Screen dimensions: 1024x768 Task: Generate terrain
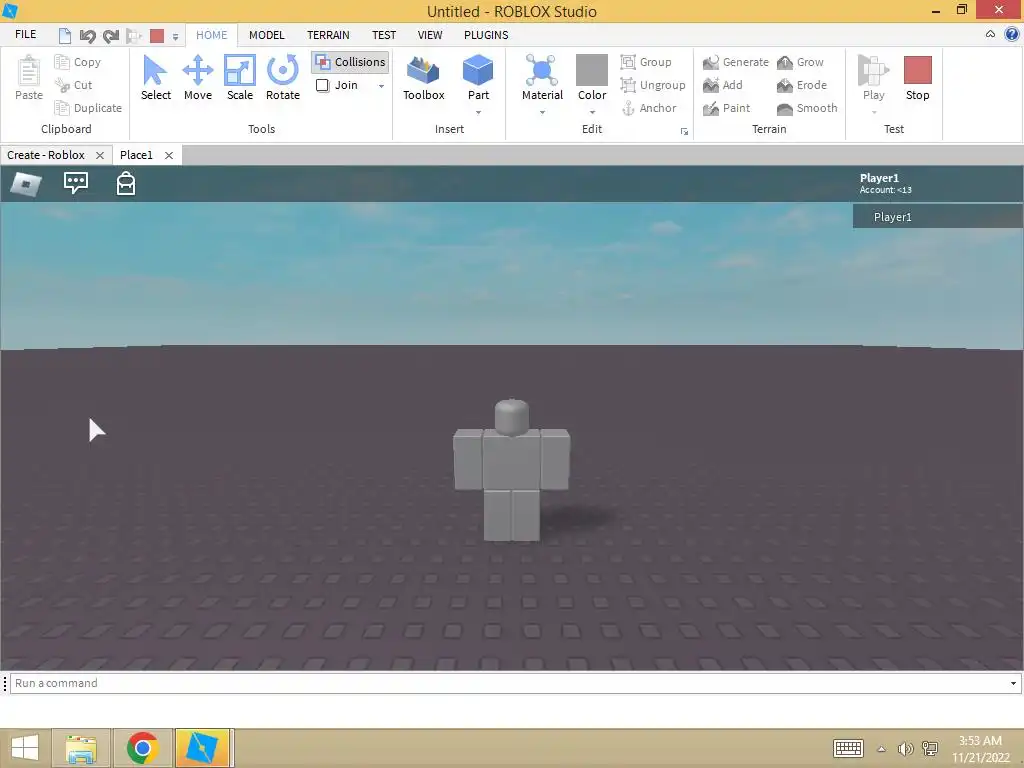(x=736, y=62)
